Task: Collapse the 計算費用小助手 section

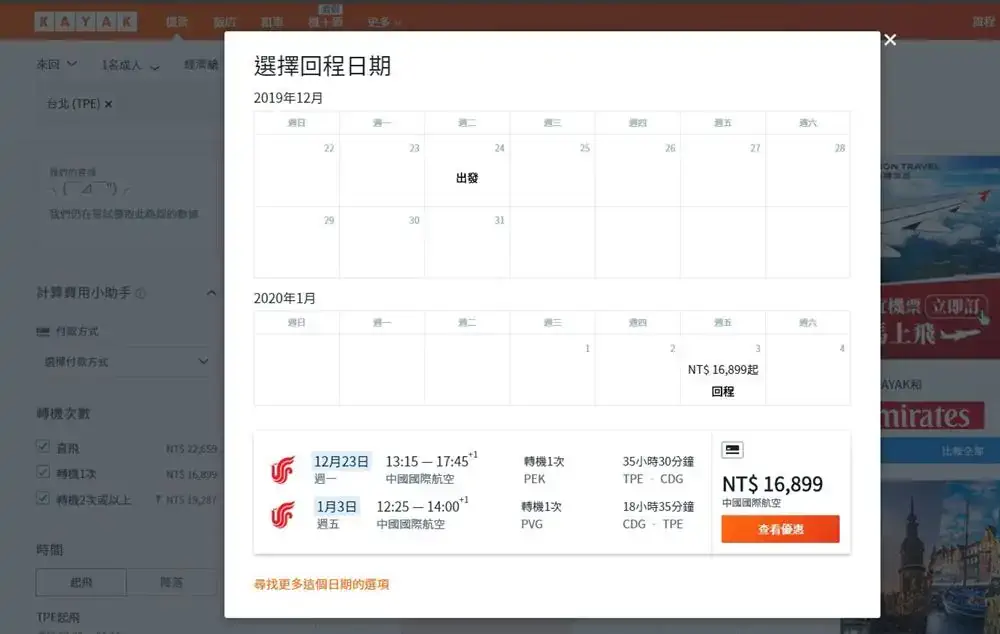Action: (211, 293)
